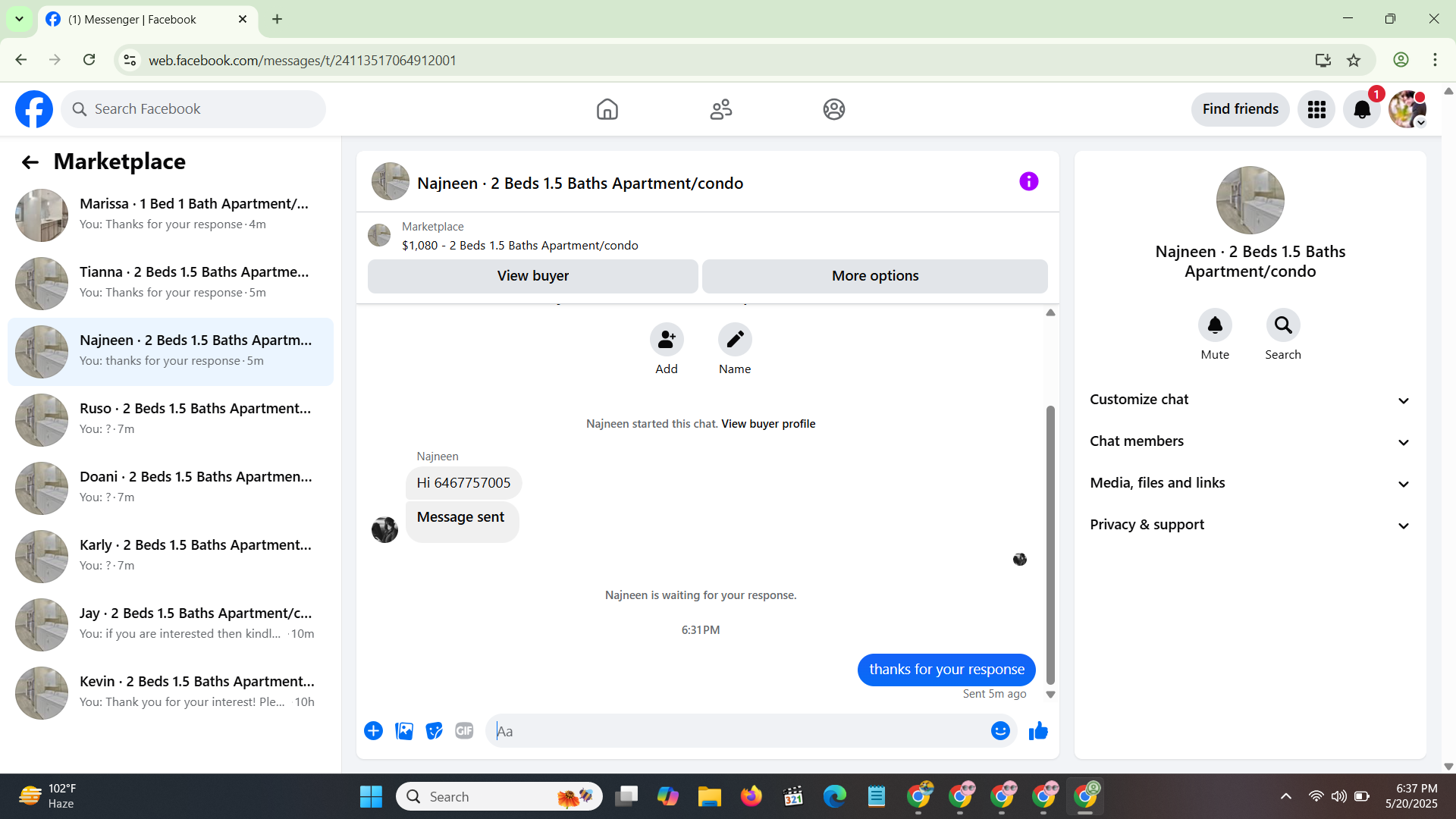This screenshot has height=819, width=1456.
Task: Open View buyer profile link
Action: [768, 424]
